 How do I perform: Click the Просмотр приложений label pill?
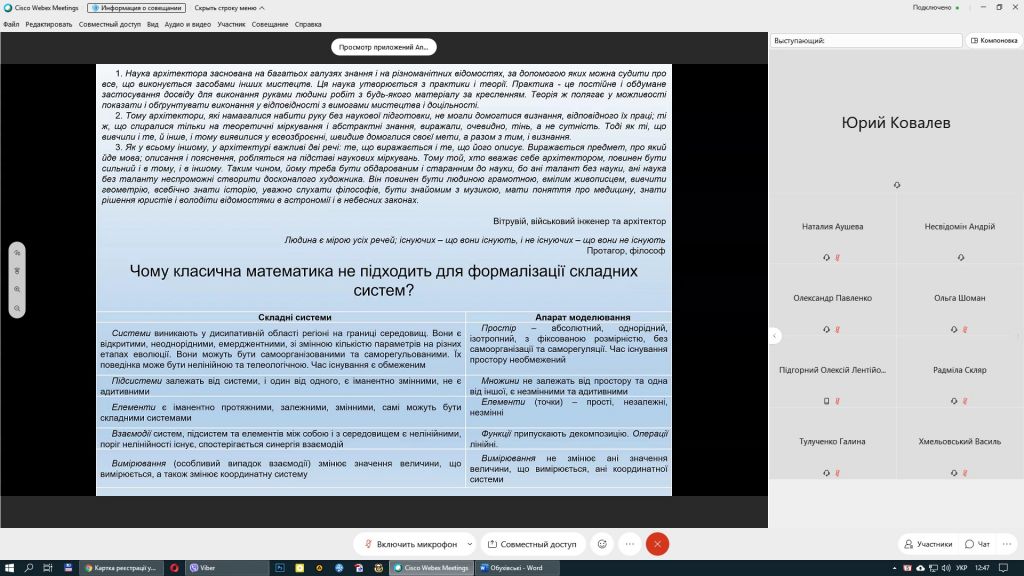click(383, 47)
